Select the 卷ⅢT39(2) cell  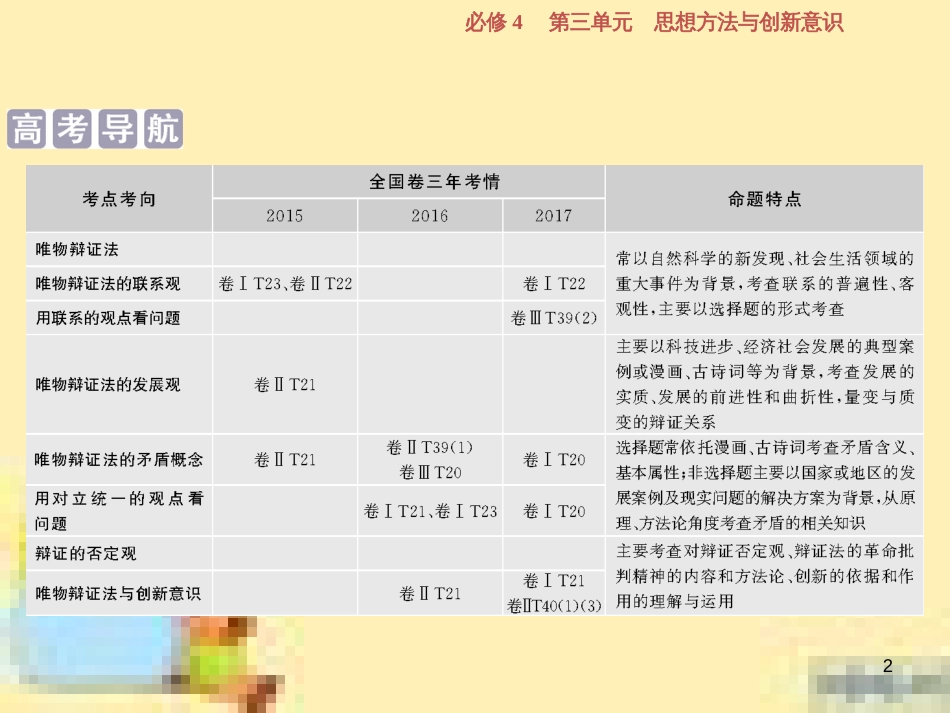coord(552,316)
